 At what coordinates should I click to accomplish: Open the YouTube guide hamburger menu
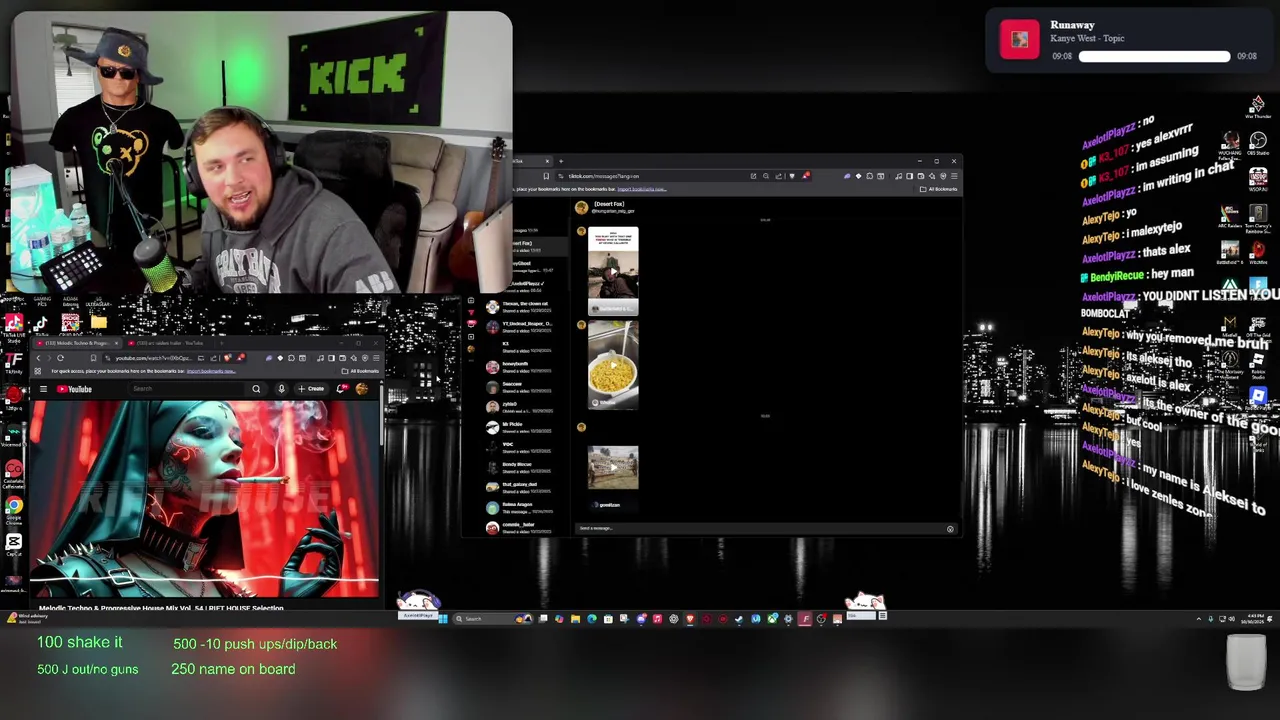(x=43, y=389)
